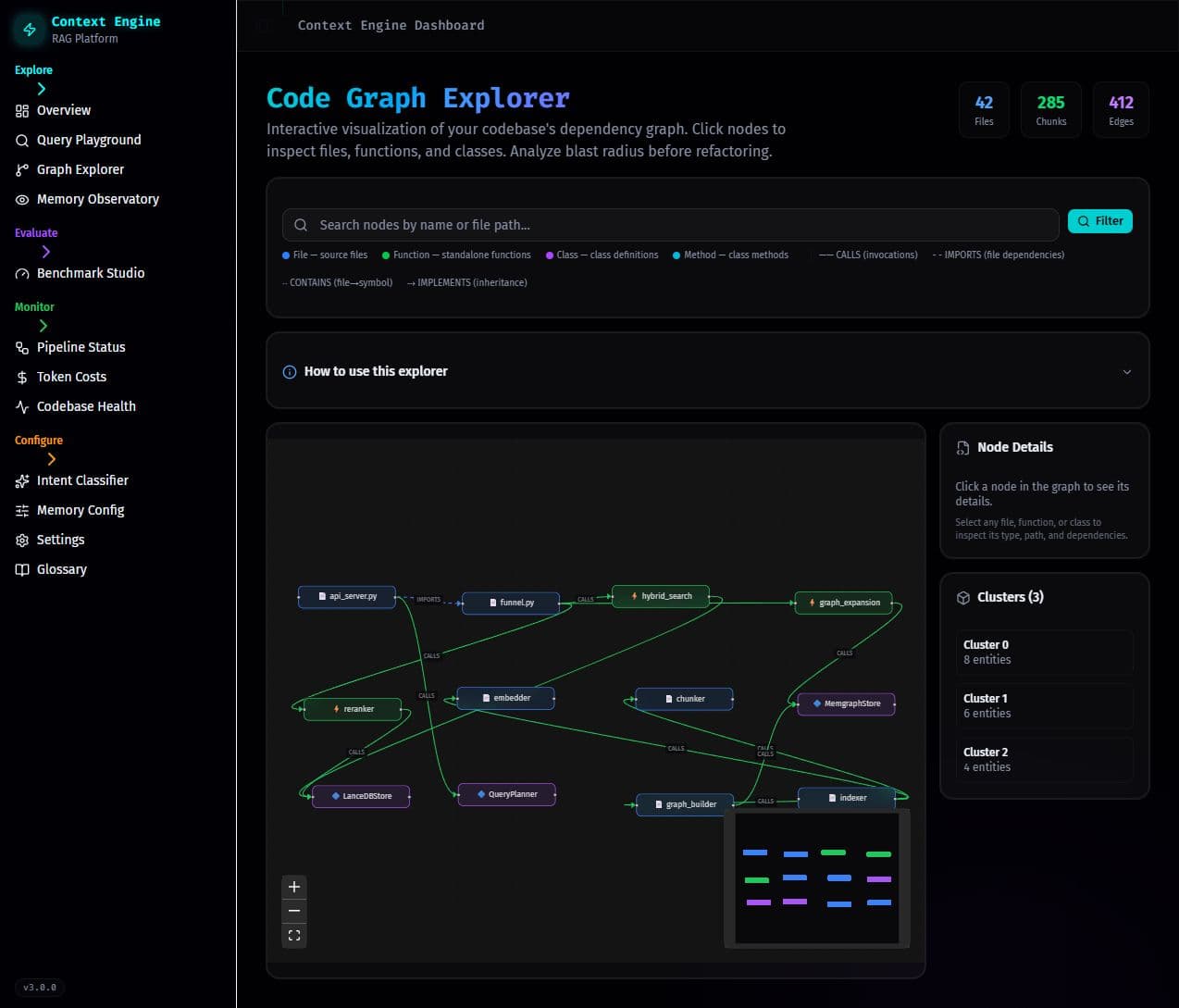
Task: Click the Context Engine Dashboard header title
Action: pyautogui.click(x=391, y=26)
